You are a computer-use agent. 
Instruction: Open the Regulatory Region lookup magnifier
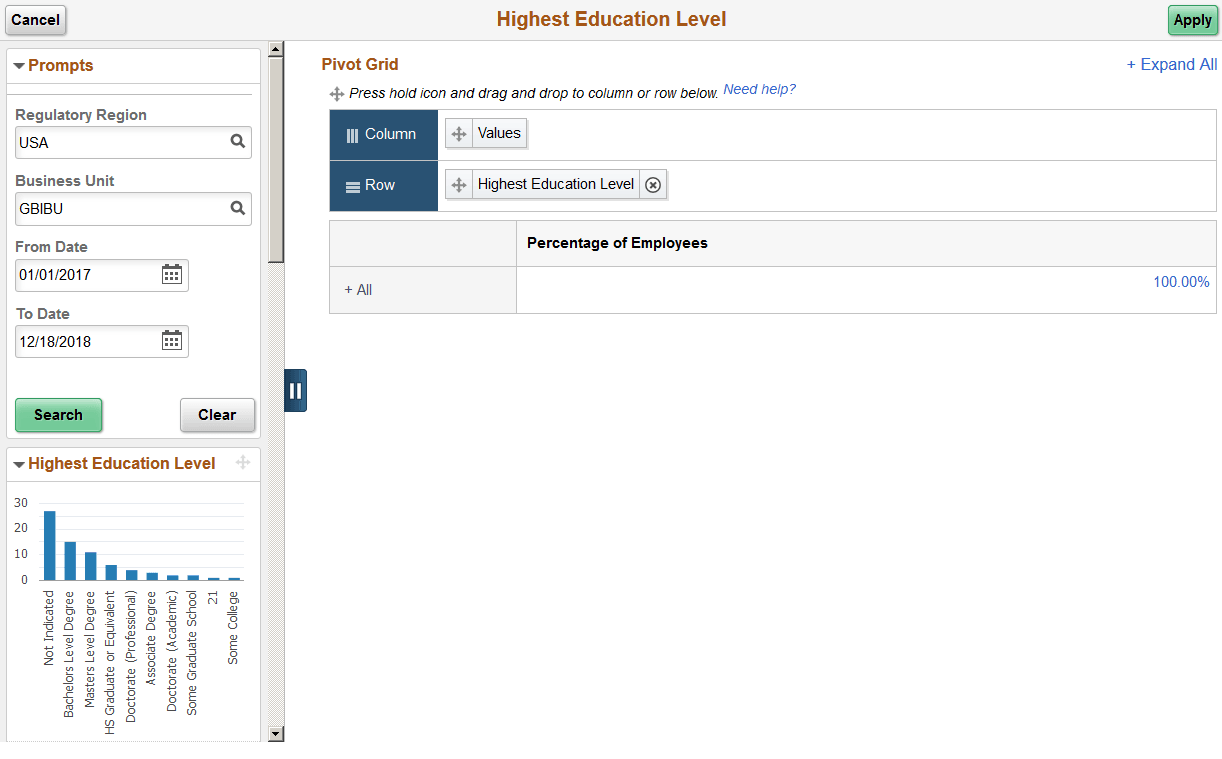point(238,142)
